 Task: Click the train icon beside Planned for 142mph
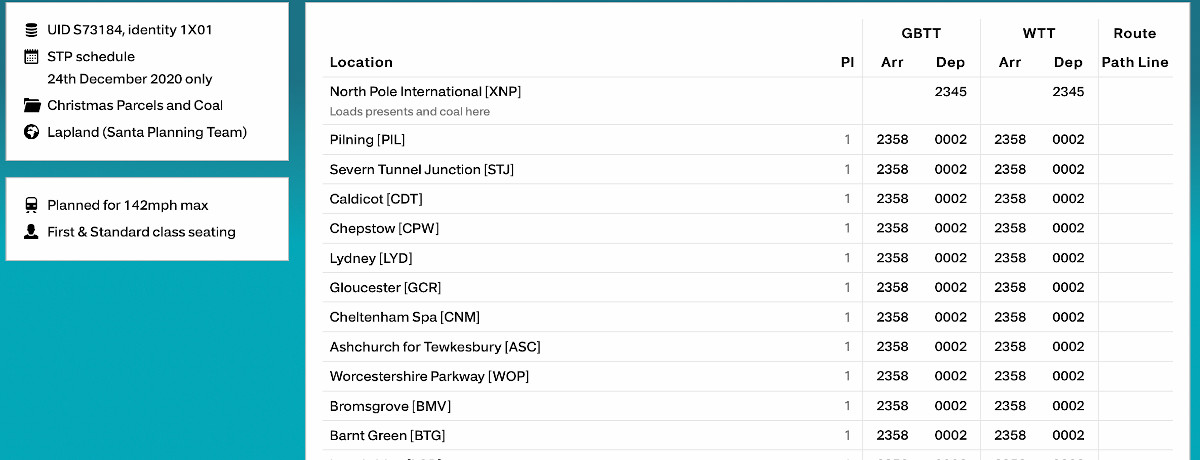31,205
